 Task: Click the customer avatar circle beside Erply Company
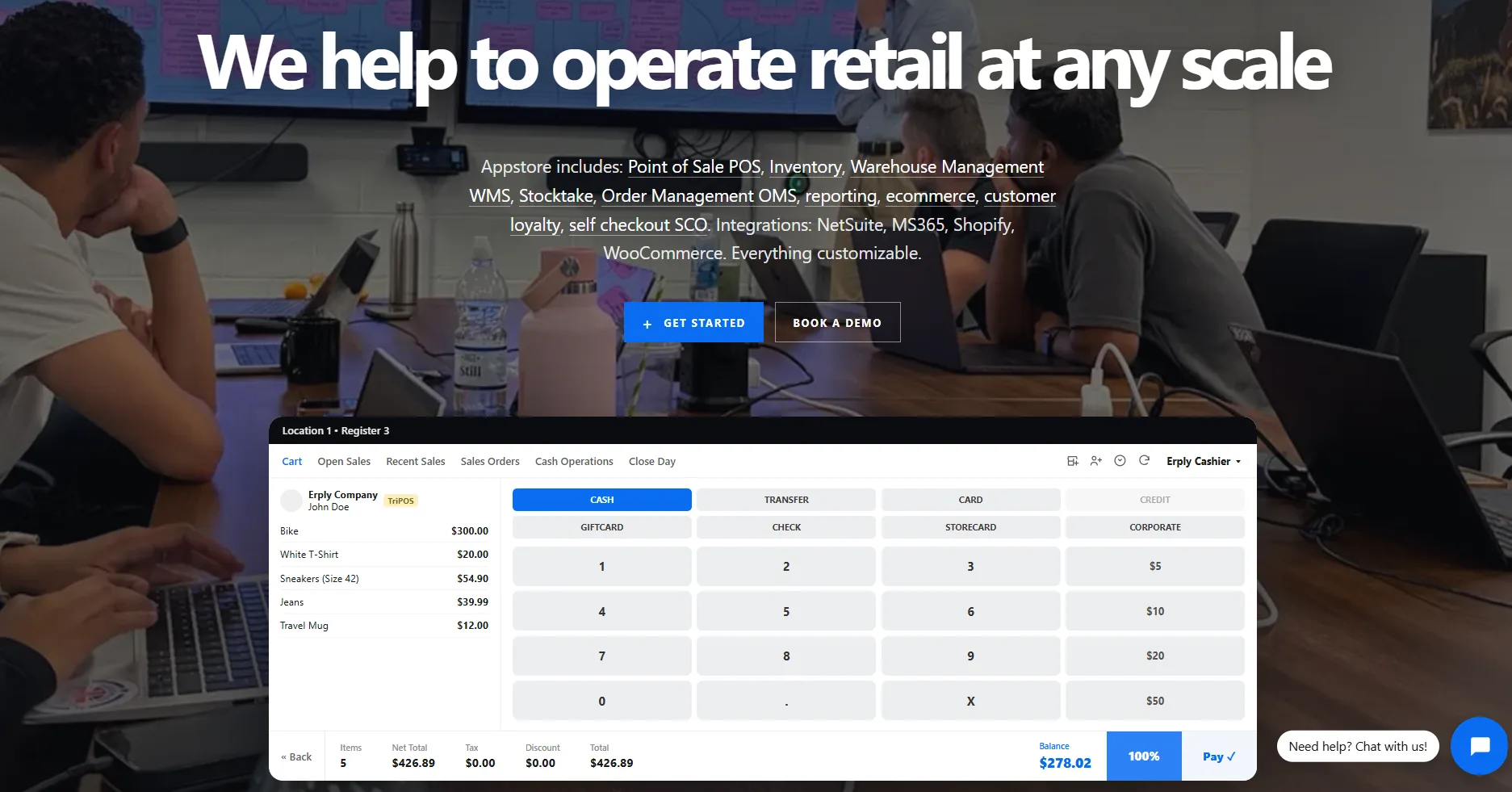click(291, 501)
